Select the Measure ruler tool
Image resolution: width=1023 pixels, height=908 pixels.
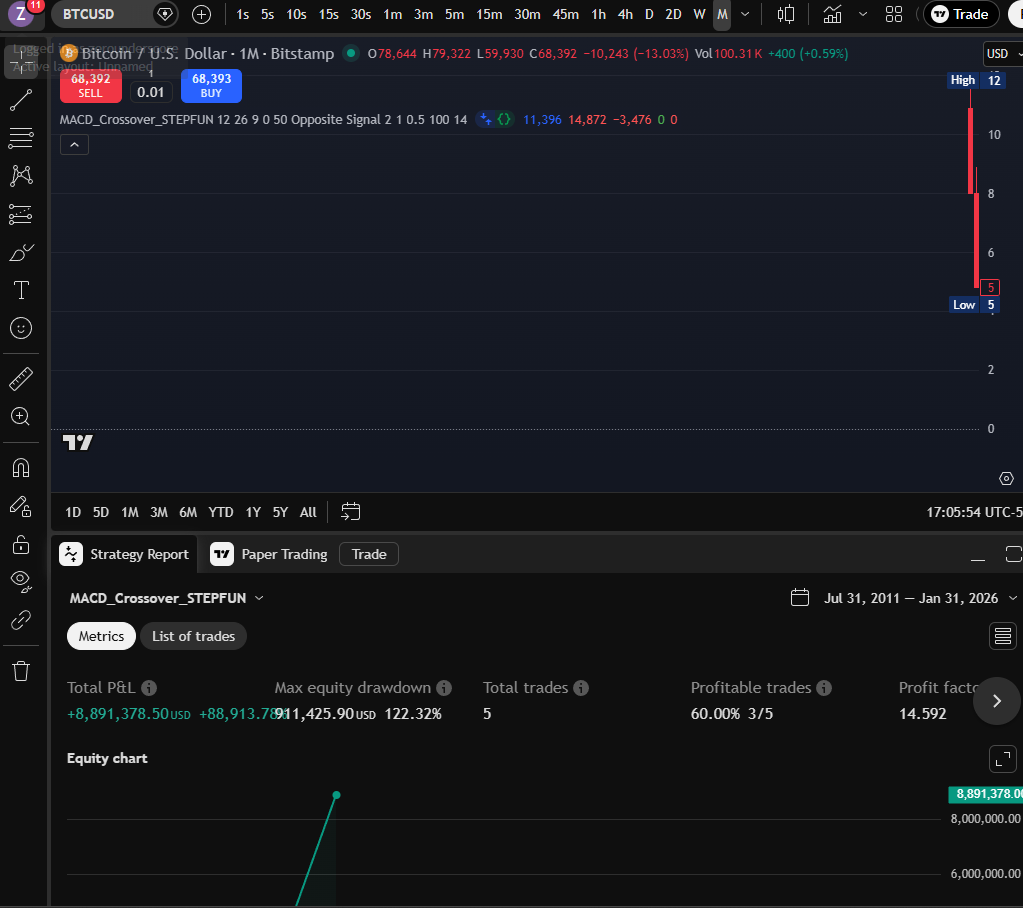point(21,378)
